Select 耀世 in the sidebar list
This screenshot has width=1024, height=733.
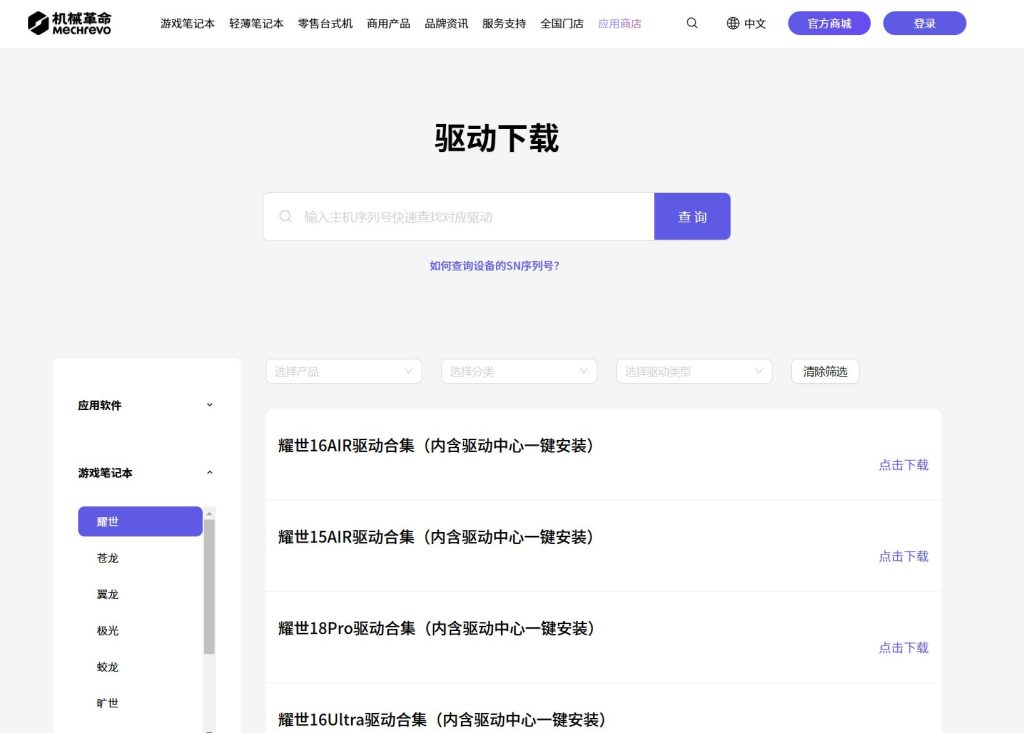tap(140, 521)
